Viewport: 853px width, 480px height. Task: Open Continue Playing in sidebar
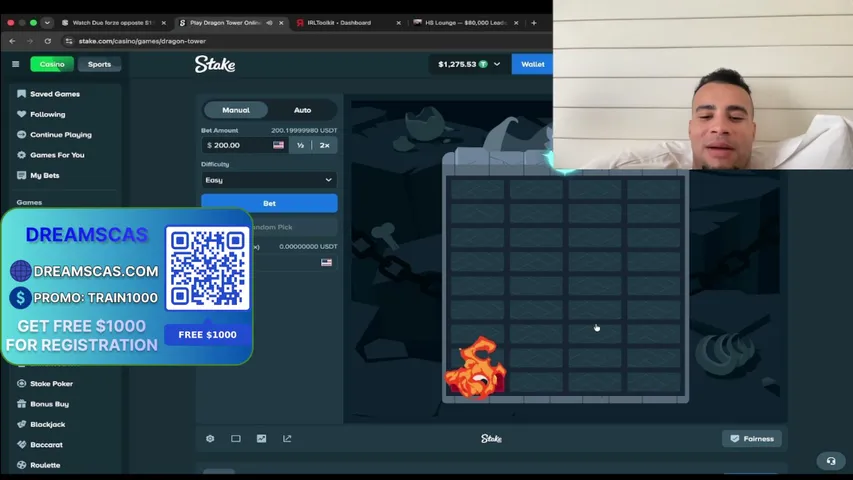click(60, 134)
